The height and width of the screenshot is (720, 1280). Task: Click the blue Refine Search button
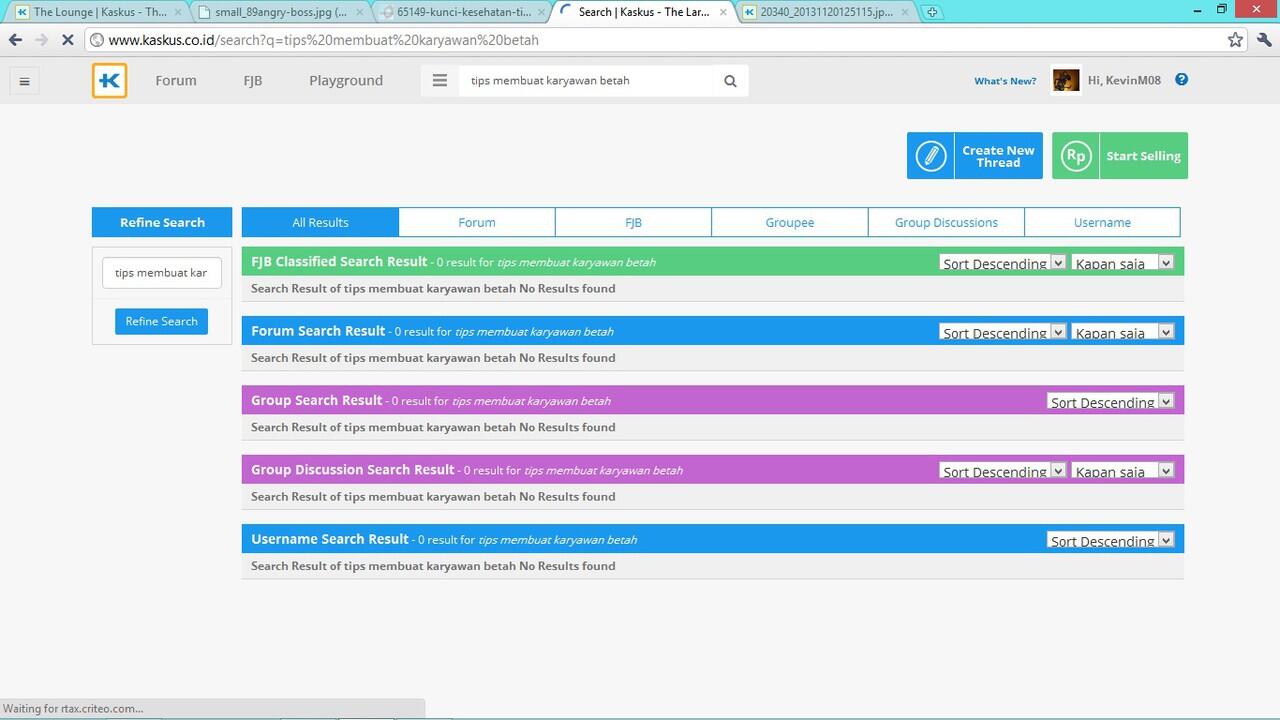pos(161,321)
